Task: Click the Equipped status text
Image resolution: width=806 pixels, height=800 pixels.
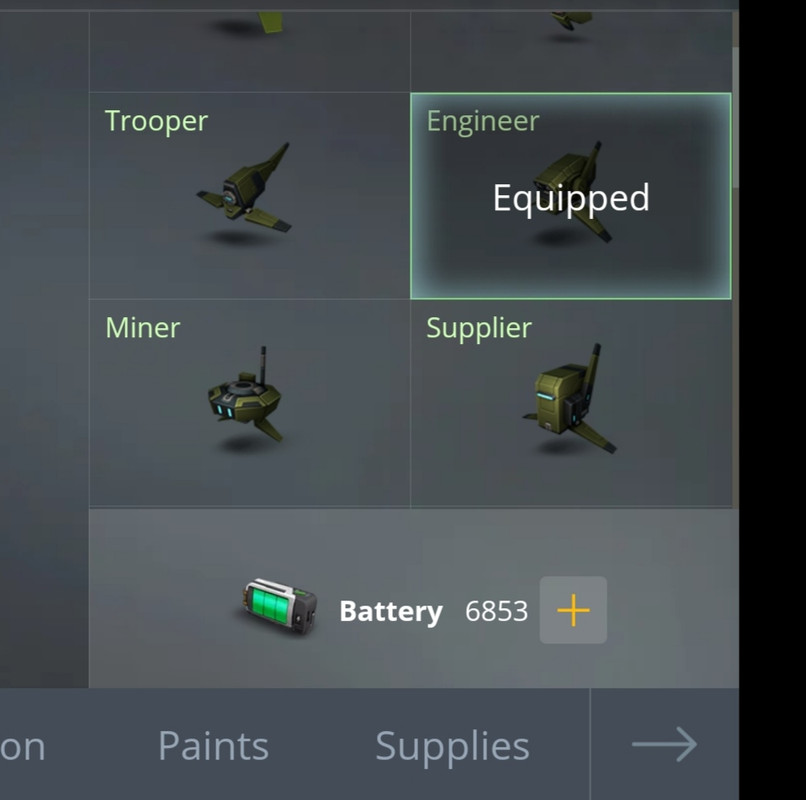Action: [571, 199]
